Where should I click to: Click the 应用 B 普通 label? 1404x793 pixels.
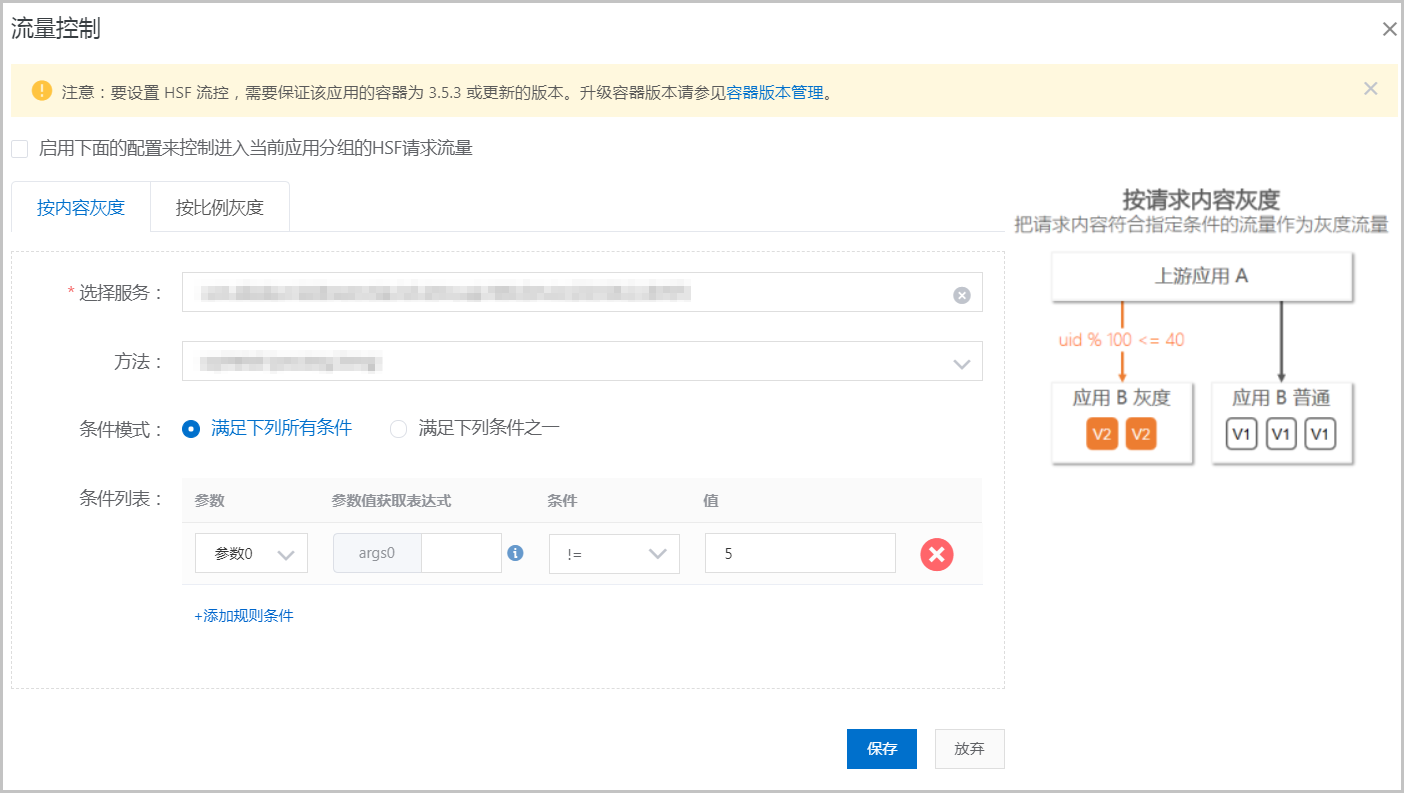pyautogui.click(x=1281, y=398)
